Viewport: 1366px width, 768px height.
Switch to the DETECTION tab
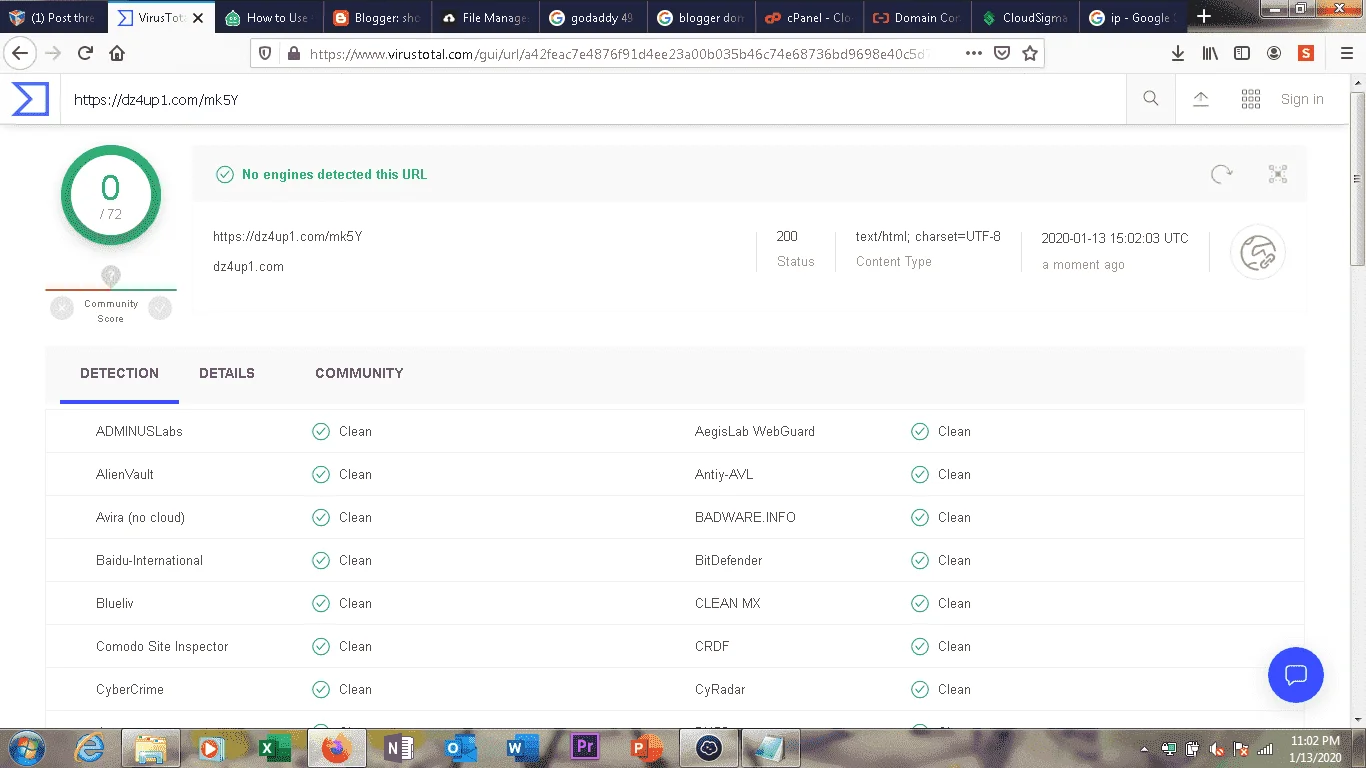[x=119, y=373]
